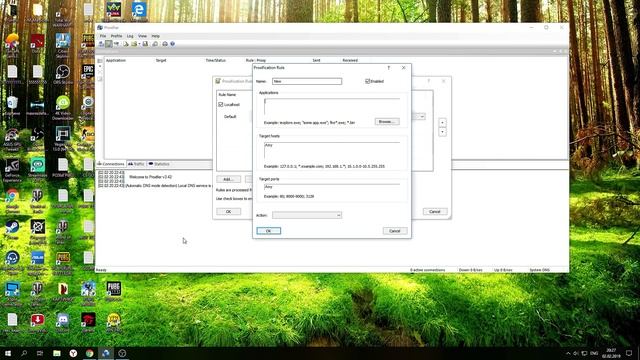Open the Profile menu
640x360 pixels.
coord(116,36)
